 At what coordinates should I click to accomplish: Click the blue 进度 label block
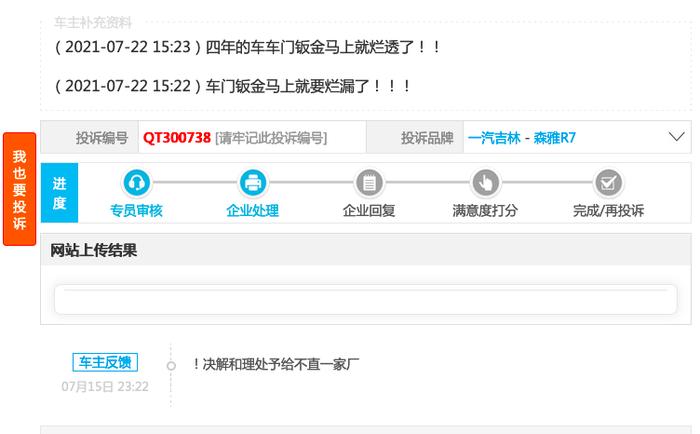click(x=59, y=193)
